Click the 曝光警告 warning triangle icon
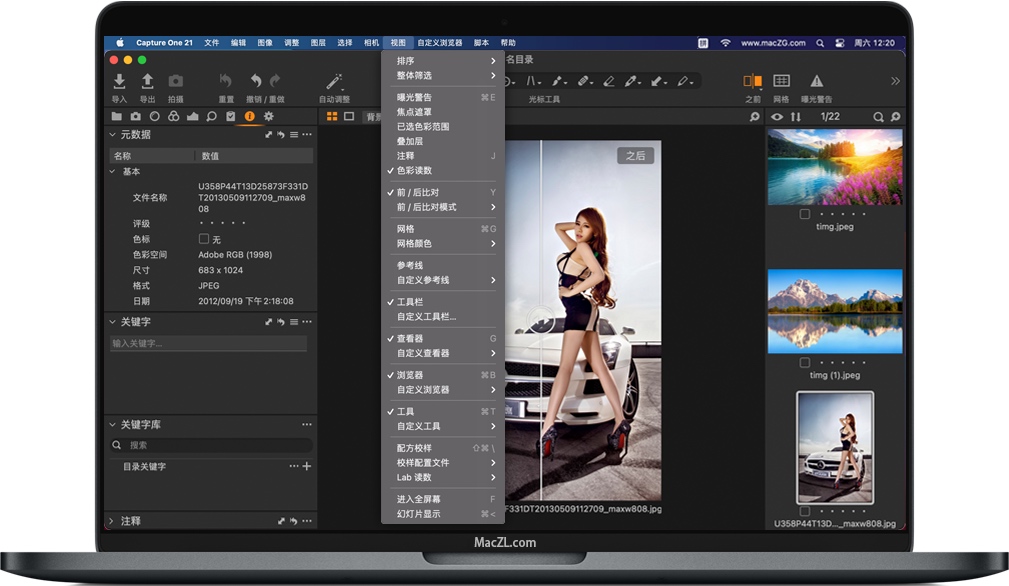 pyautogui.click(x=816, y=82)
